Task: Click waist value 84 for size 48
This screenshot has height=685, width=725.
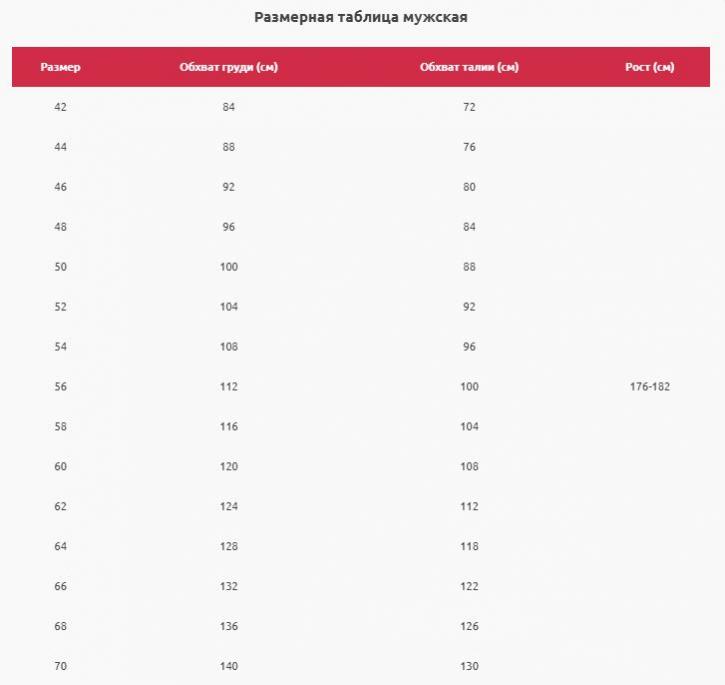Action: click(x=469, y=227)
